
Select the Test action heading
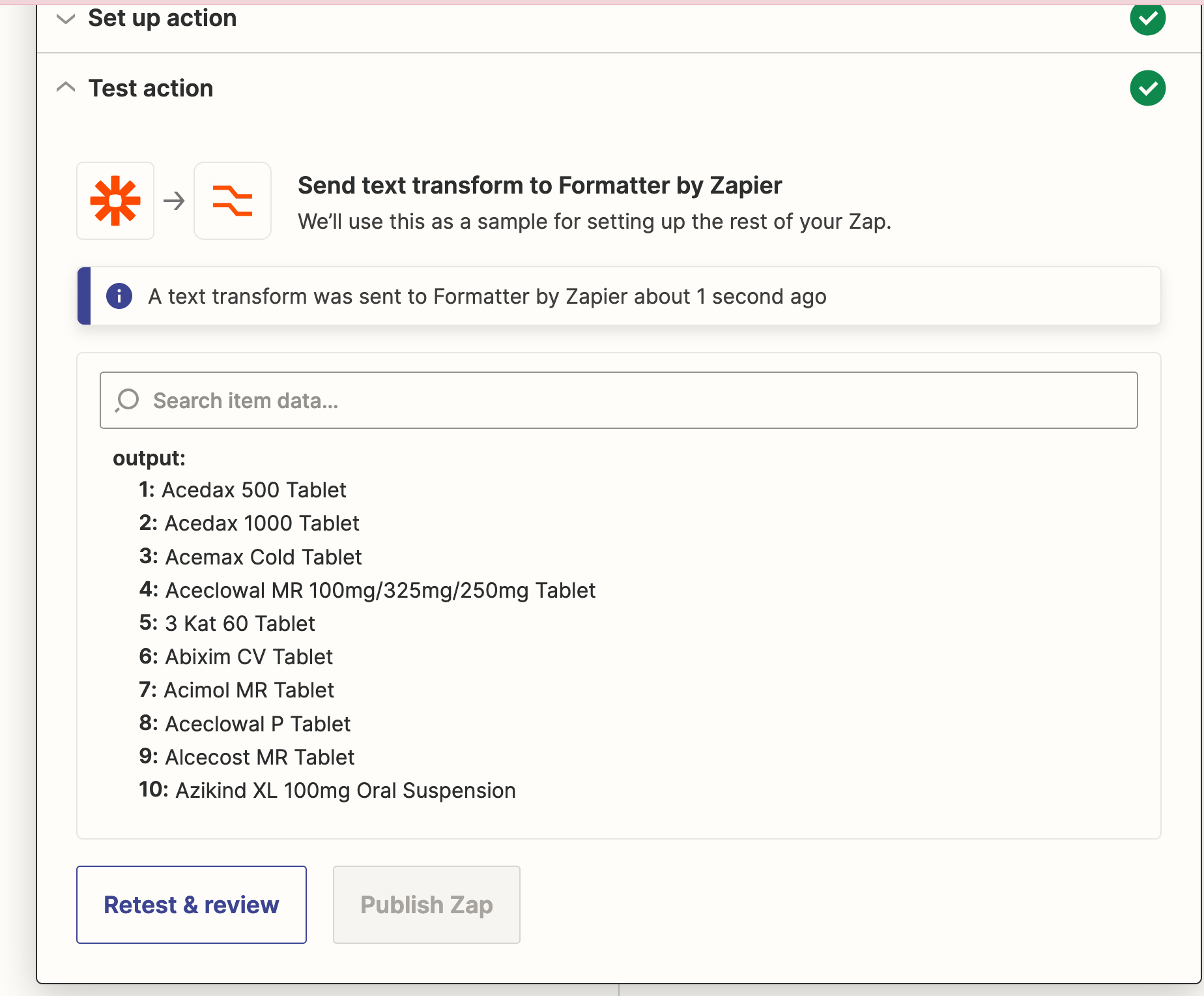click(x=151, y=88)
